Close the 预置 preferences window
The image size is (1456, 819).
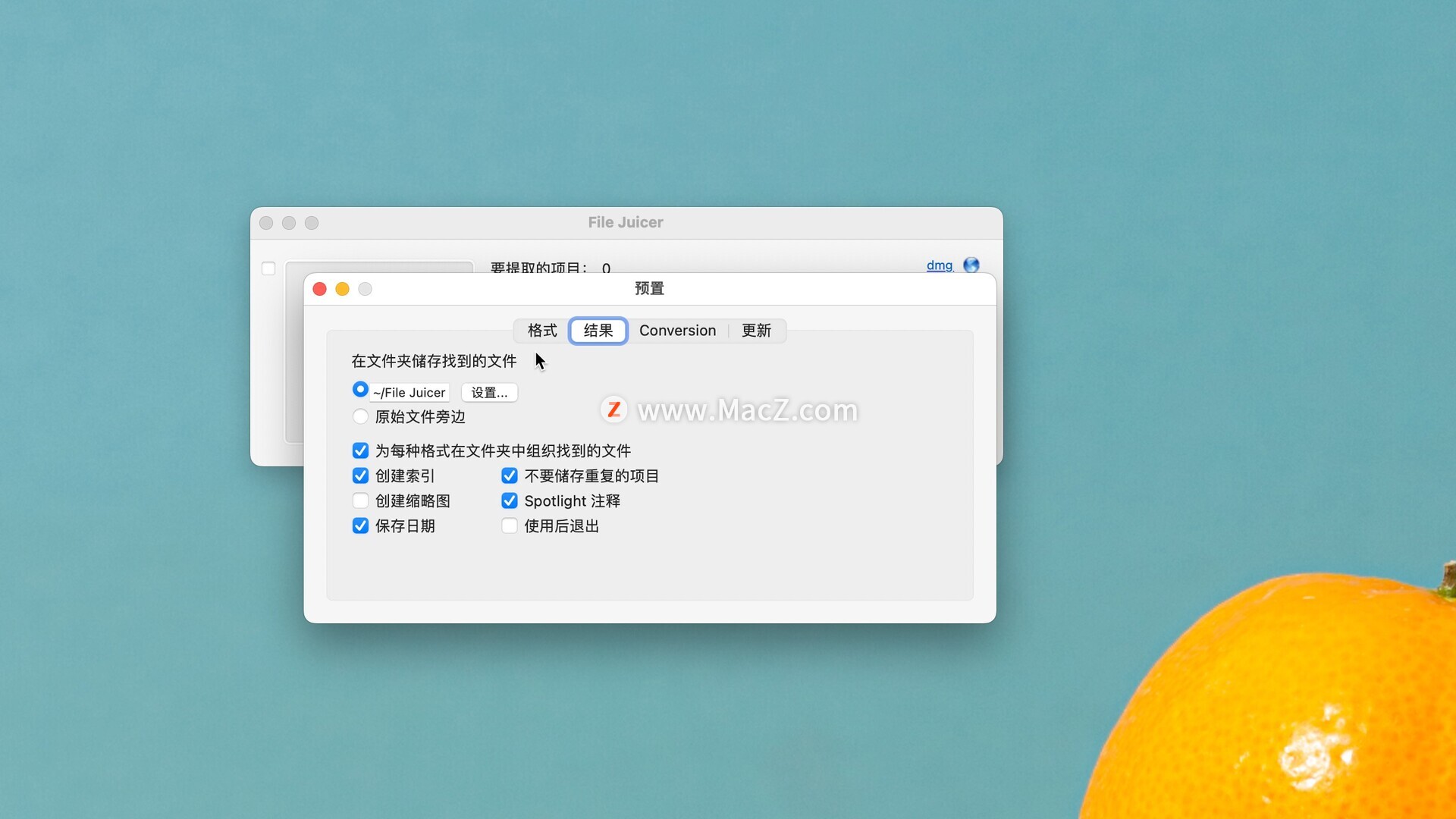[319, 289]
